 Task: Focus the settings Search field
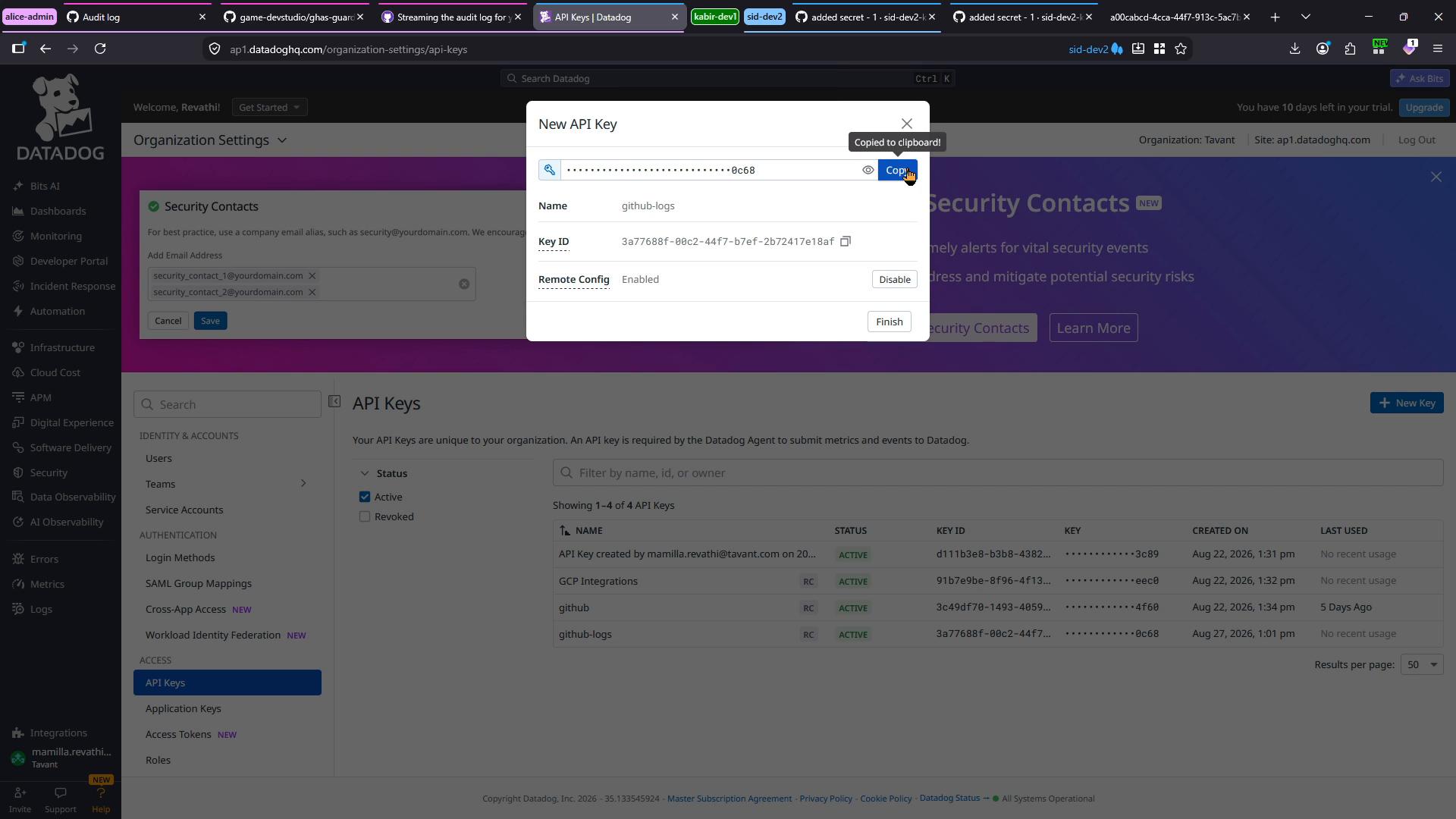[227, 404]
